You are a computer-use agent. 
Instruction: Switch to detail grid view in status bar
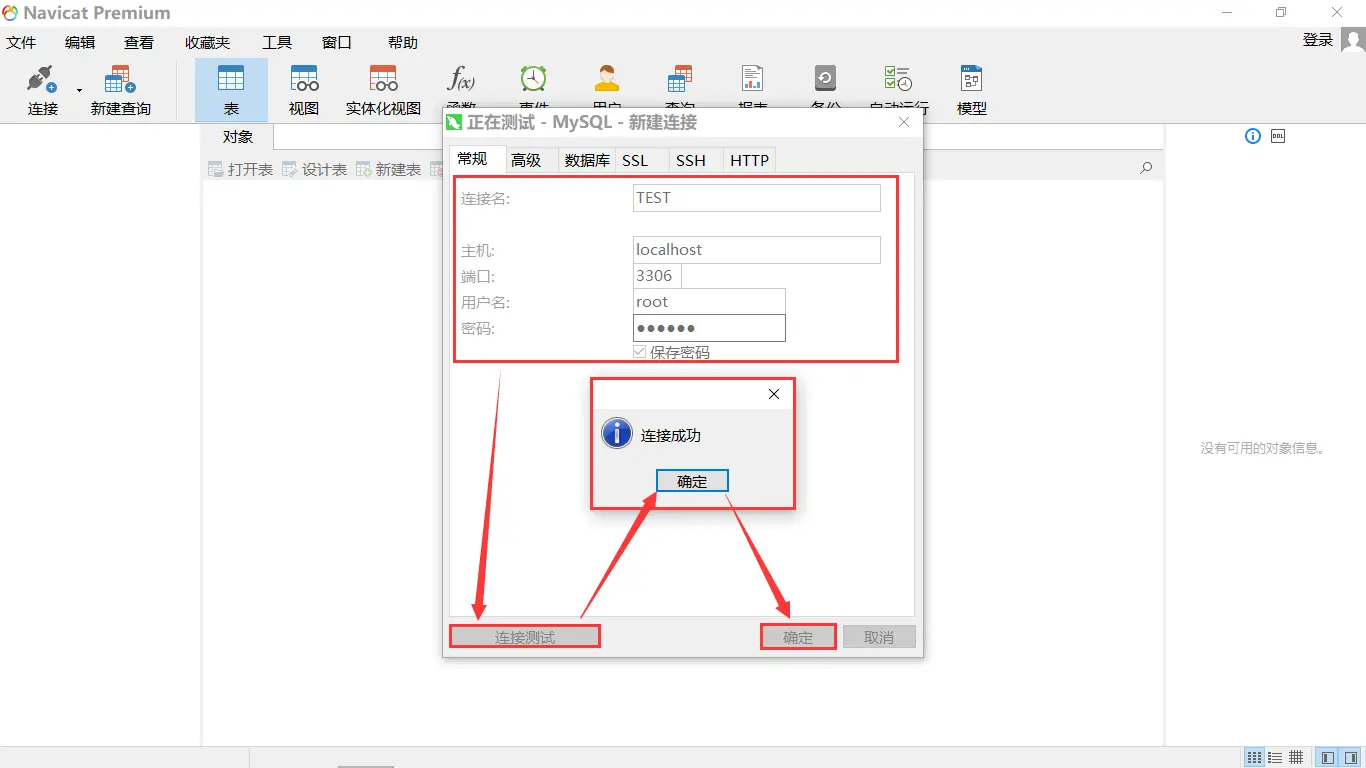(1296, 758)
